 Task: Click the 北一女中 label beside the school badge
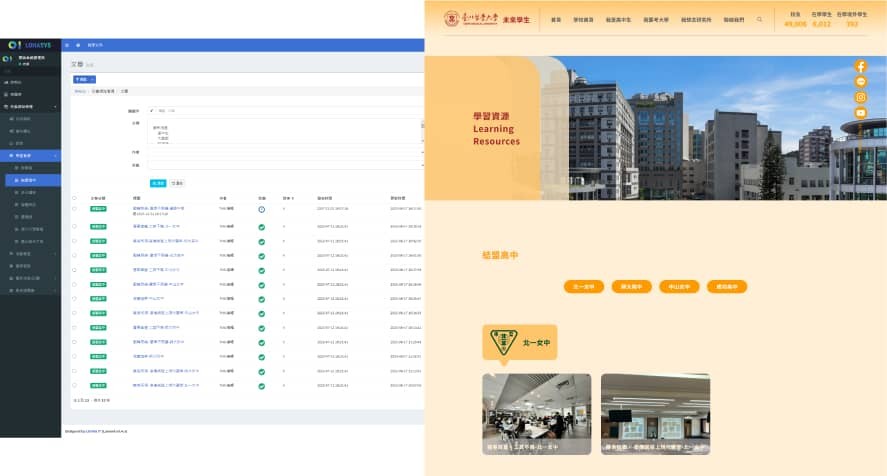pos(536,342)
